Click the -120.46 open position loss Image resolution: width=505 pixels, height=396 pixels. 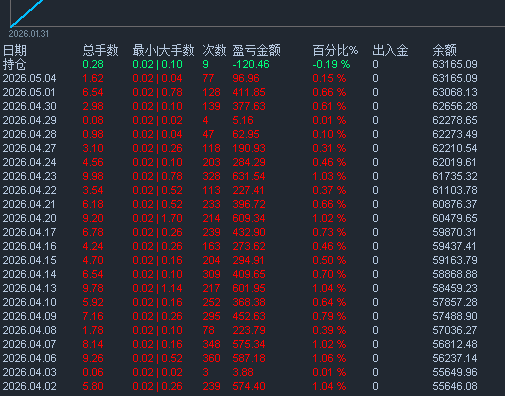pos(251,64)
